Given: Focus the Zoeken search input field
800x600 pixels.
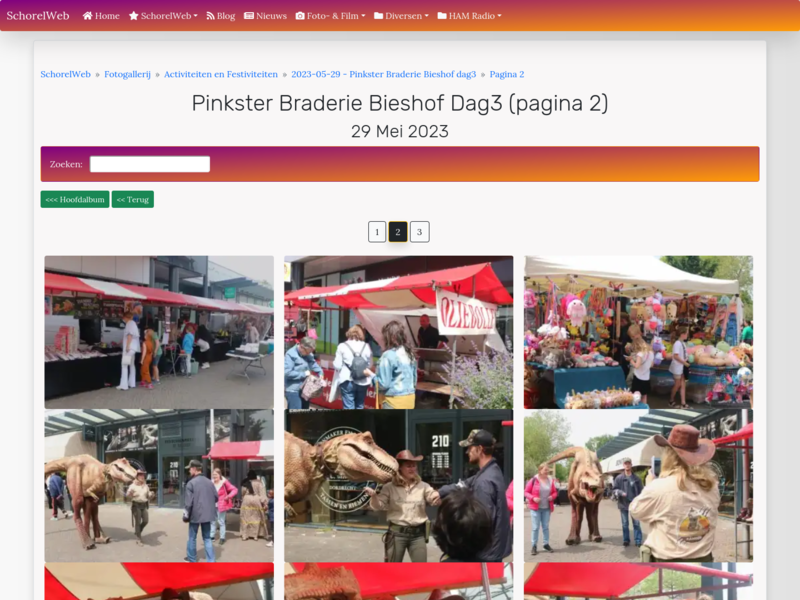Looking at the screenshot, I should pos(150,164).
